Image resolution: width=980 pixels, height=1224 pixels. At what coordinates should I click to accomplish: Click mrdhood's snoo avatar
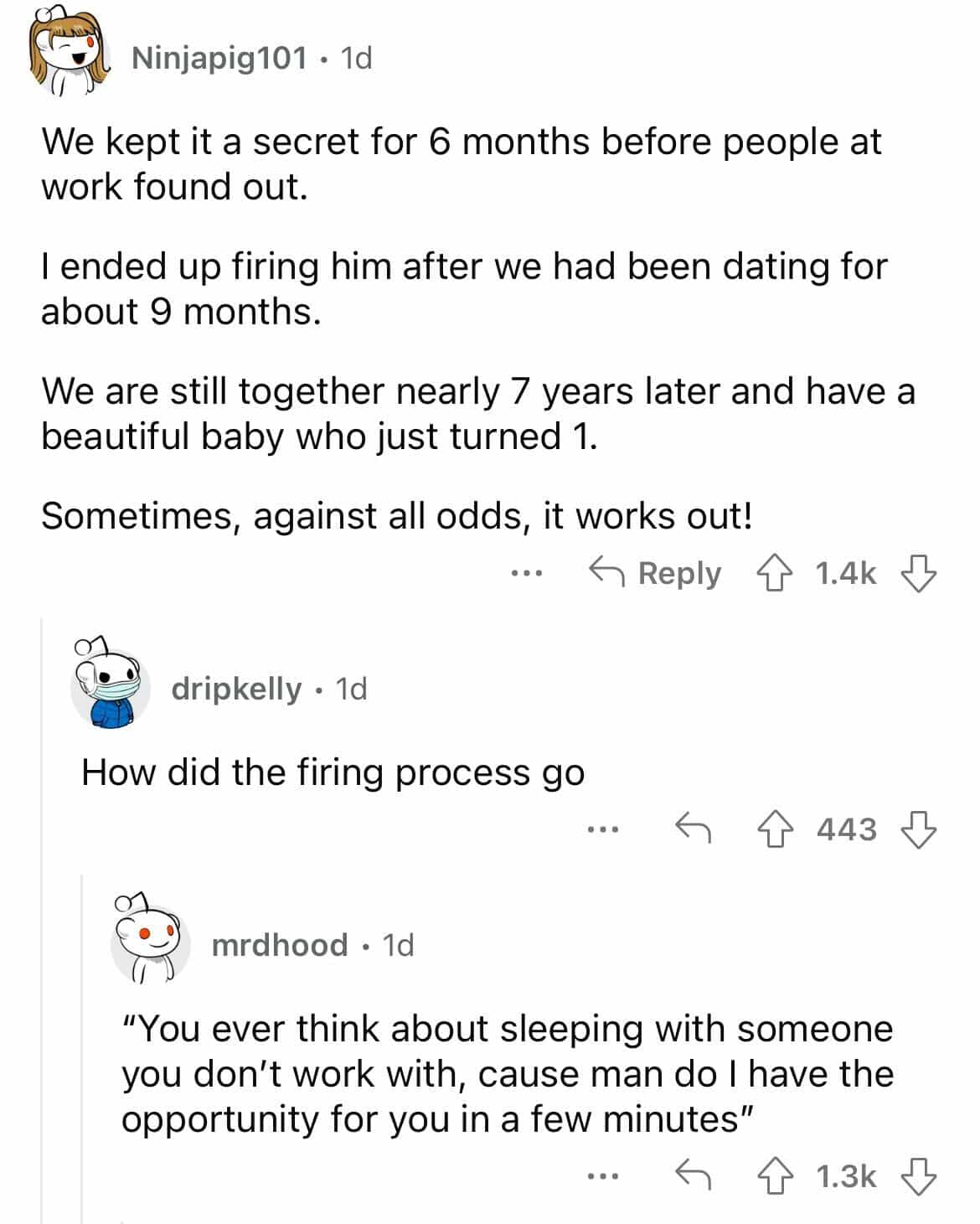click(x=151, y=941)
